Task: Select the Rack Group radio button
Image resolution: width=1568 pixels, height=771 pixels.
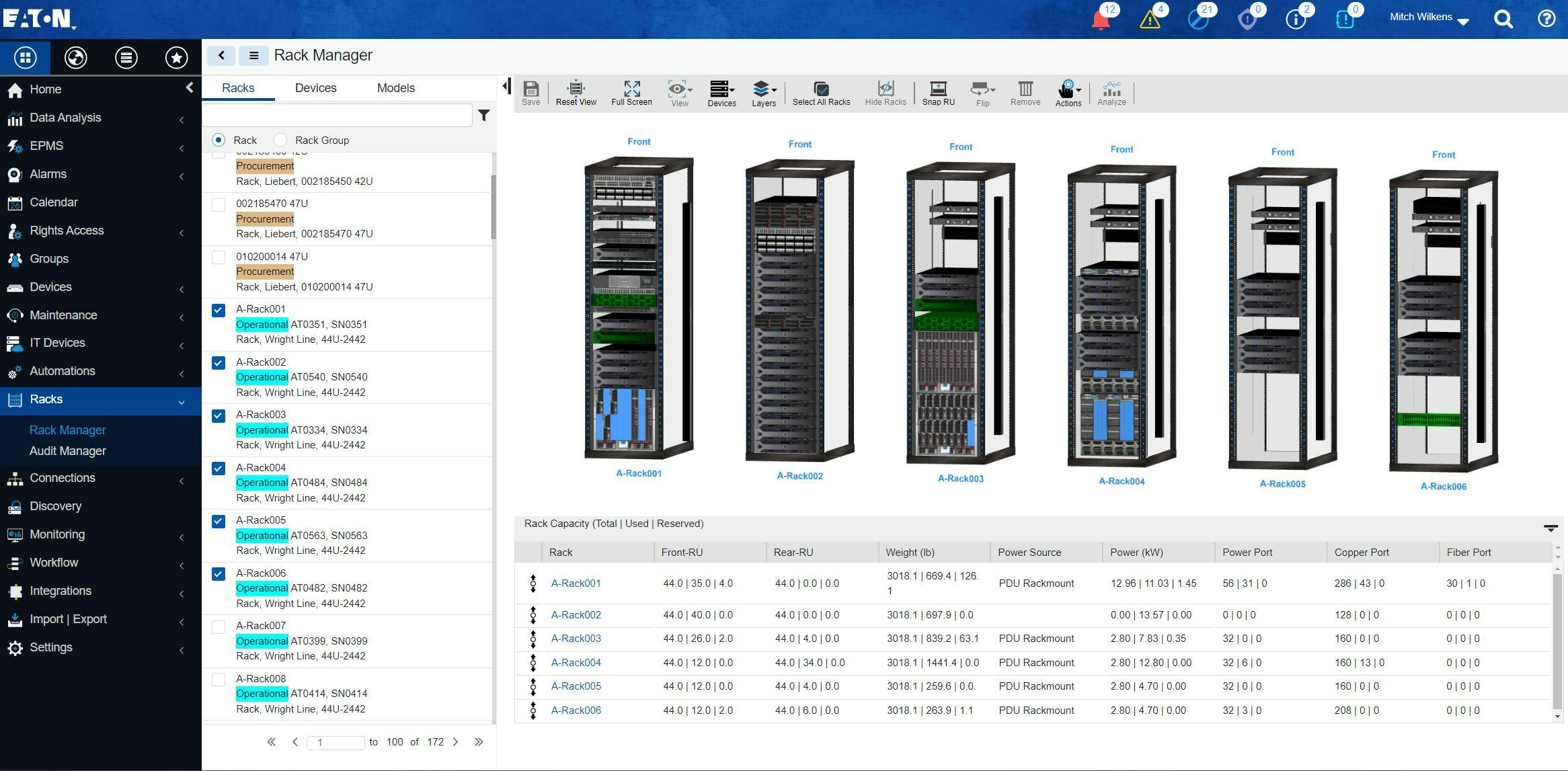Action: tap(280, 140)
